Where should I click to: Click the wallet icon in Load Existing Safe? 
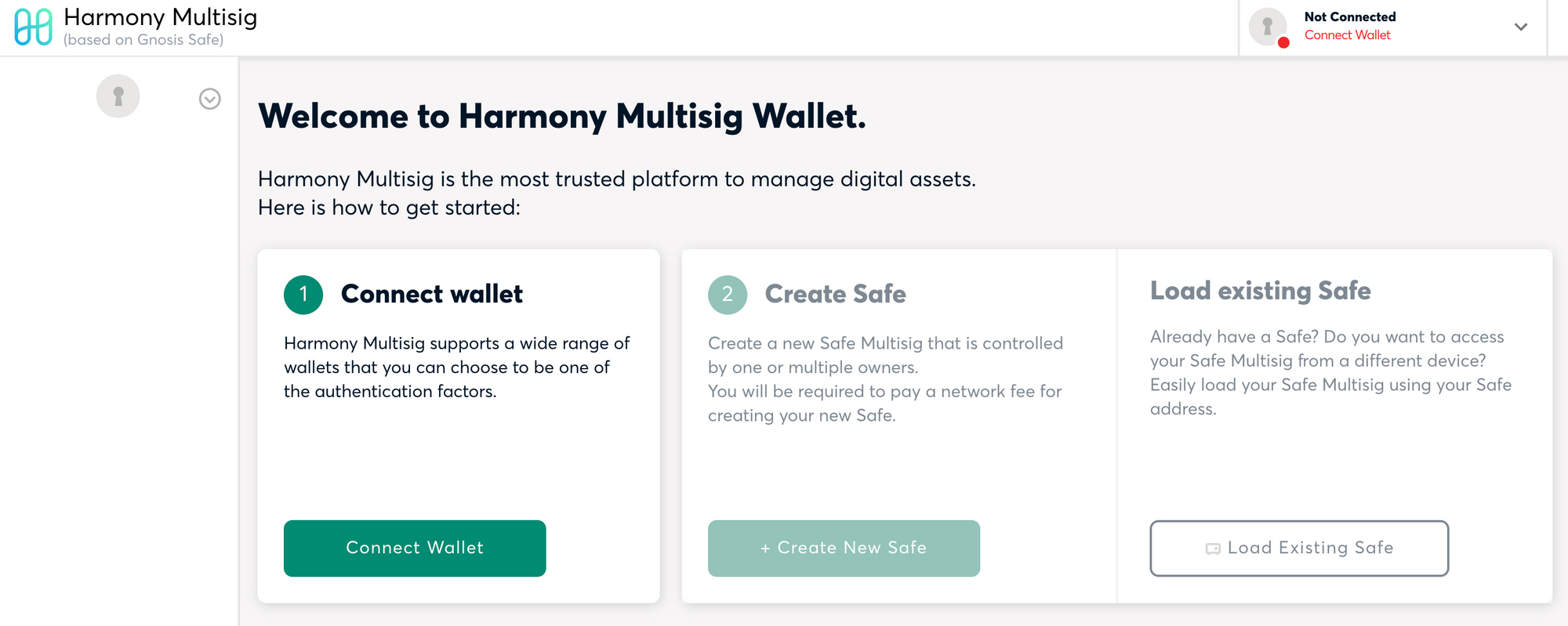point(1213,548)
